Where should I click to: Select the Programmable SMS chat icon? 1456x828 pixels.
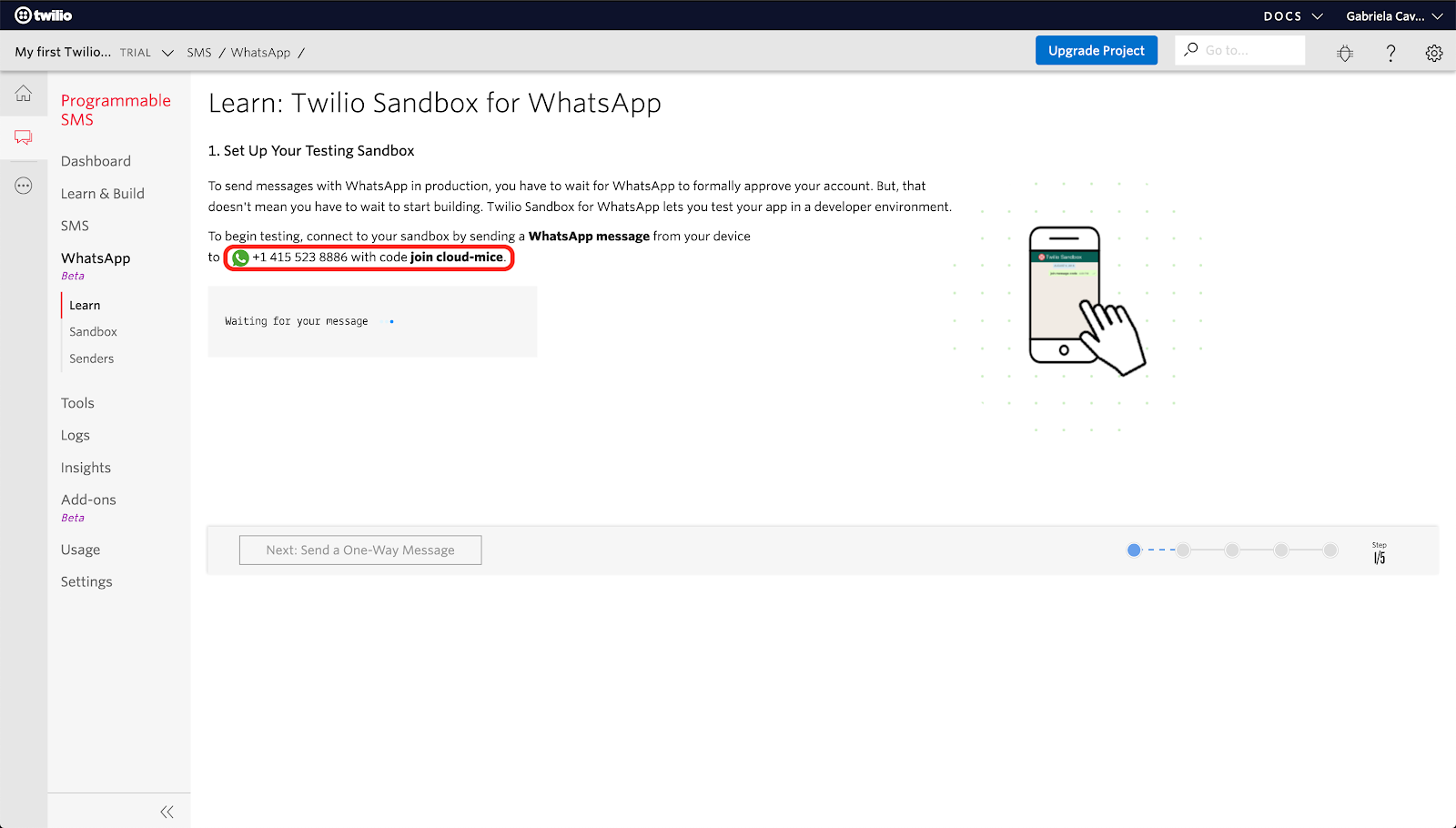point(24,137)
